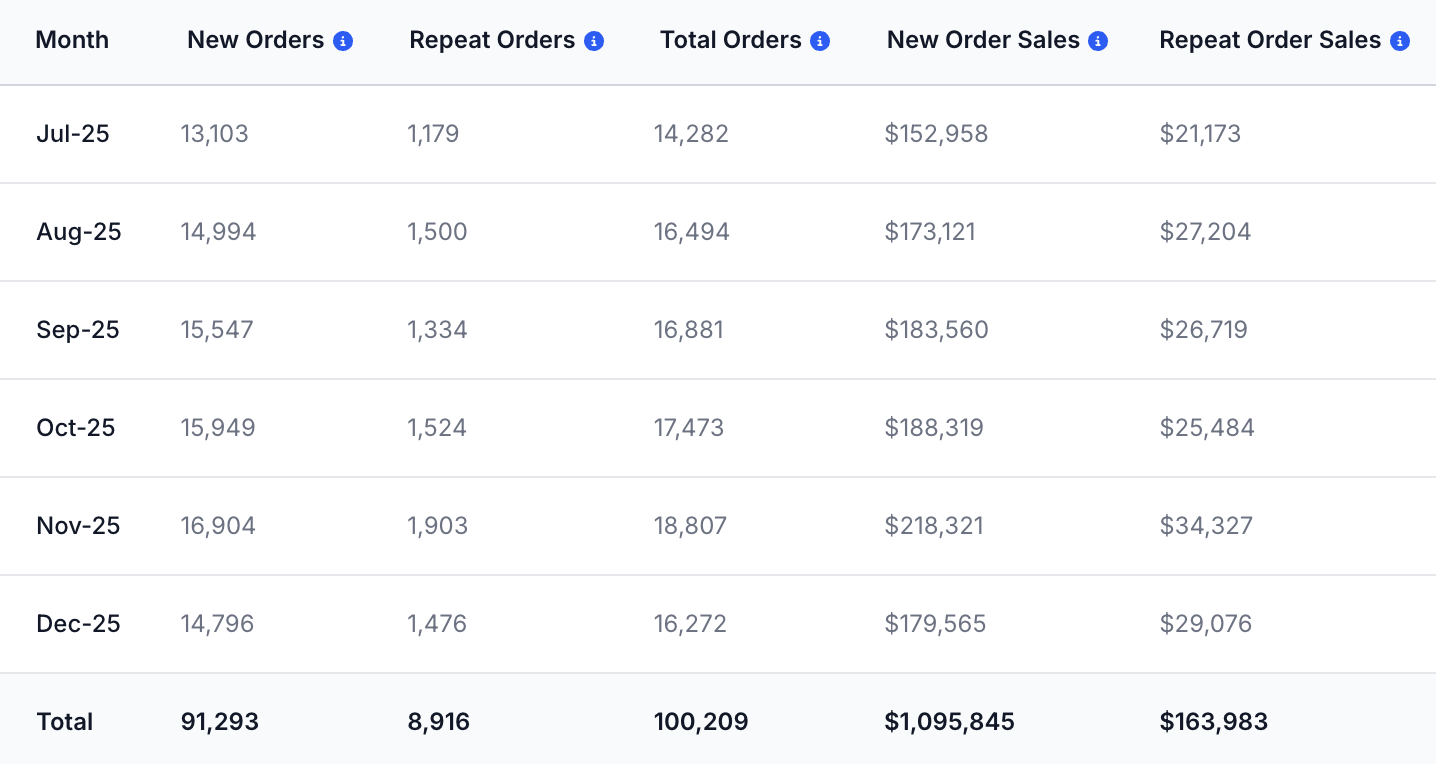
Task: Click the Oct-25 month label
Action: [x=77, y=427]
